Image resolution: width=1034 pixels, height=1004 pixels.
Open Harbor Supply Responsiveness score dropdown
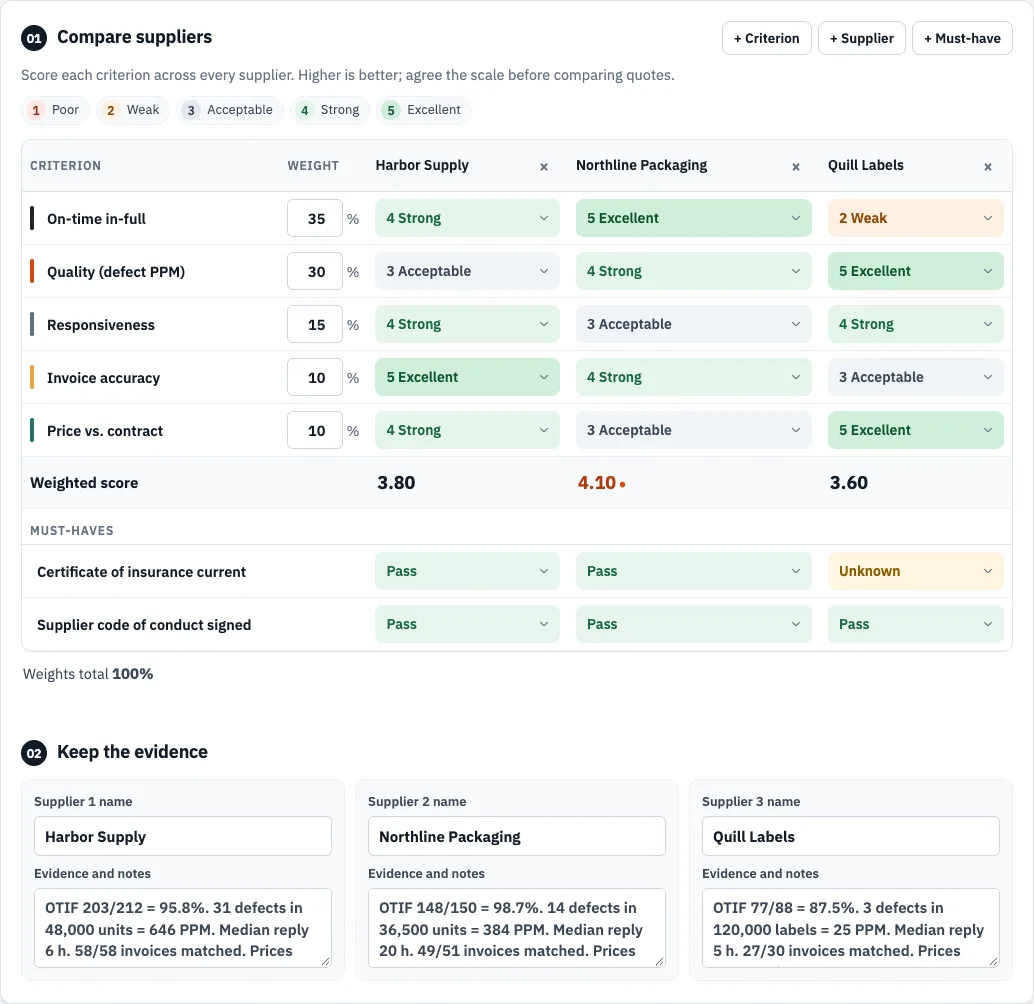(x=467, y=324)
